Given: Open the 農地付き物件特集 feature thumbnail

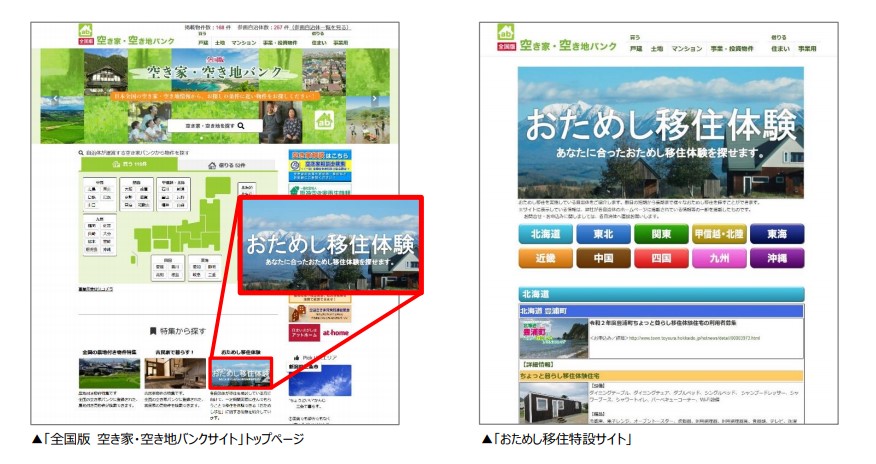Looking at the screenshot, I should click(x=110, y=374).
